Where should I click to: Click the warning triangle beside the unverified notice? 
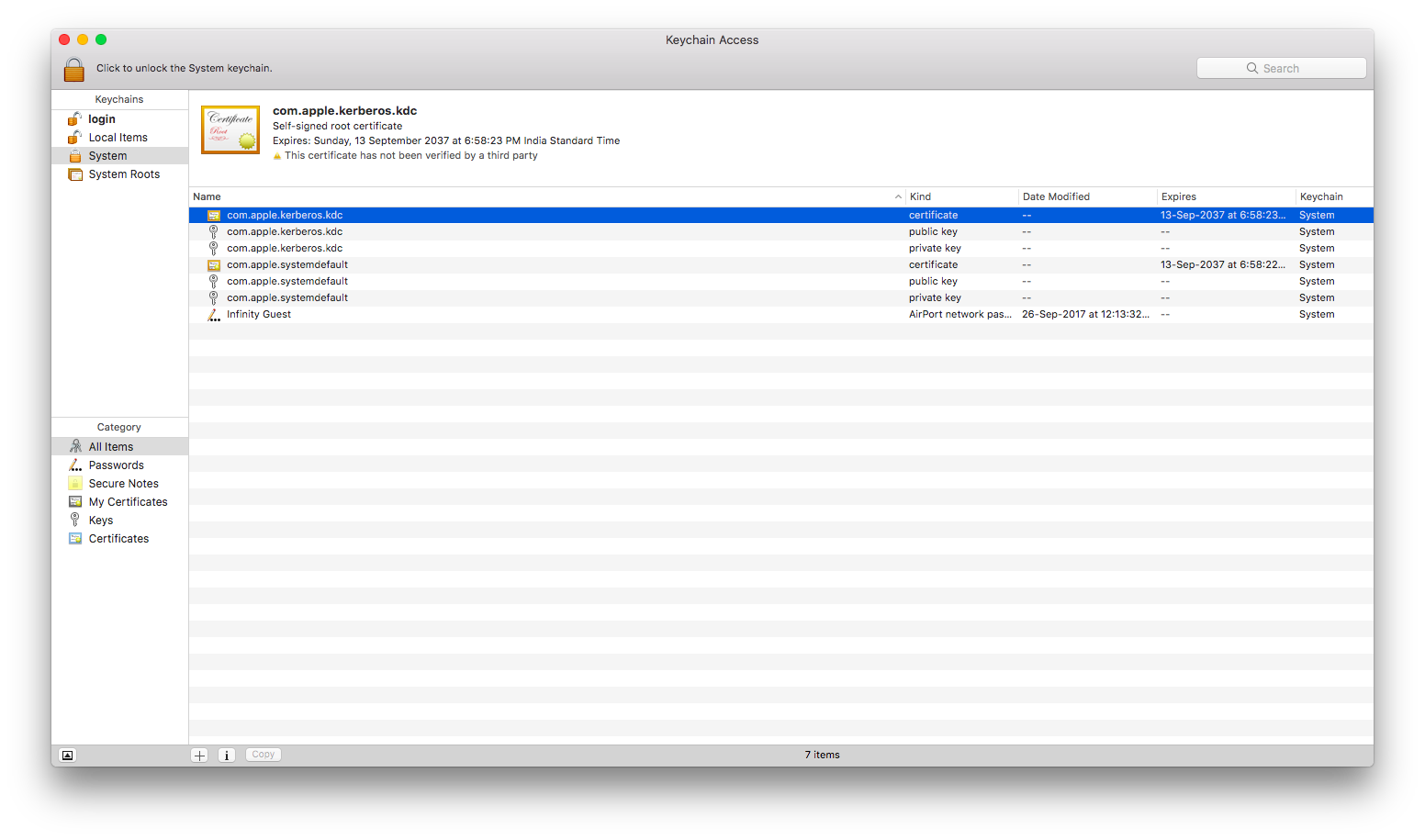coord(277,156)
